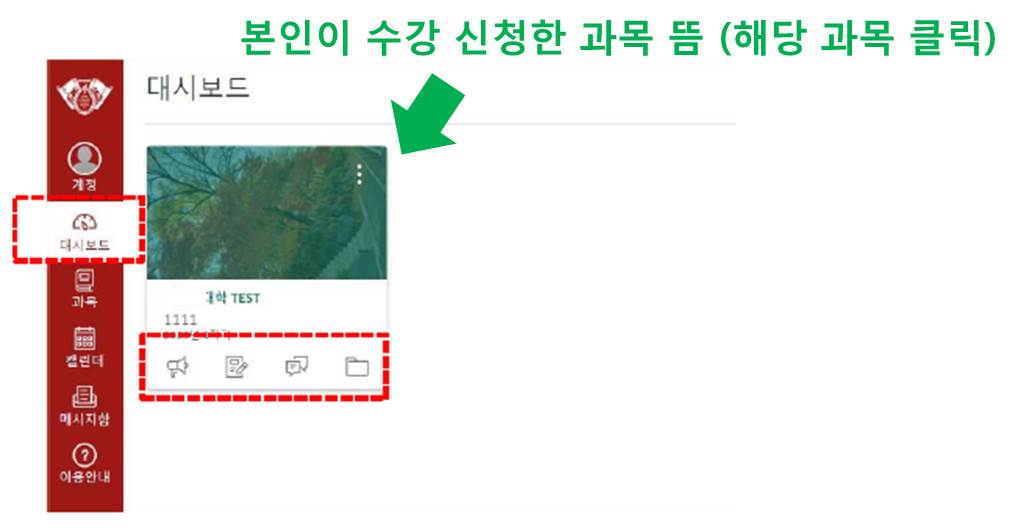This screenshot has width=1022, height=531.
Task: Open the 계정 account avatar icon
Action: pos(85,158)
